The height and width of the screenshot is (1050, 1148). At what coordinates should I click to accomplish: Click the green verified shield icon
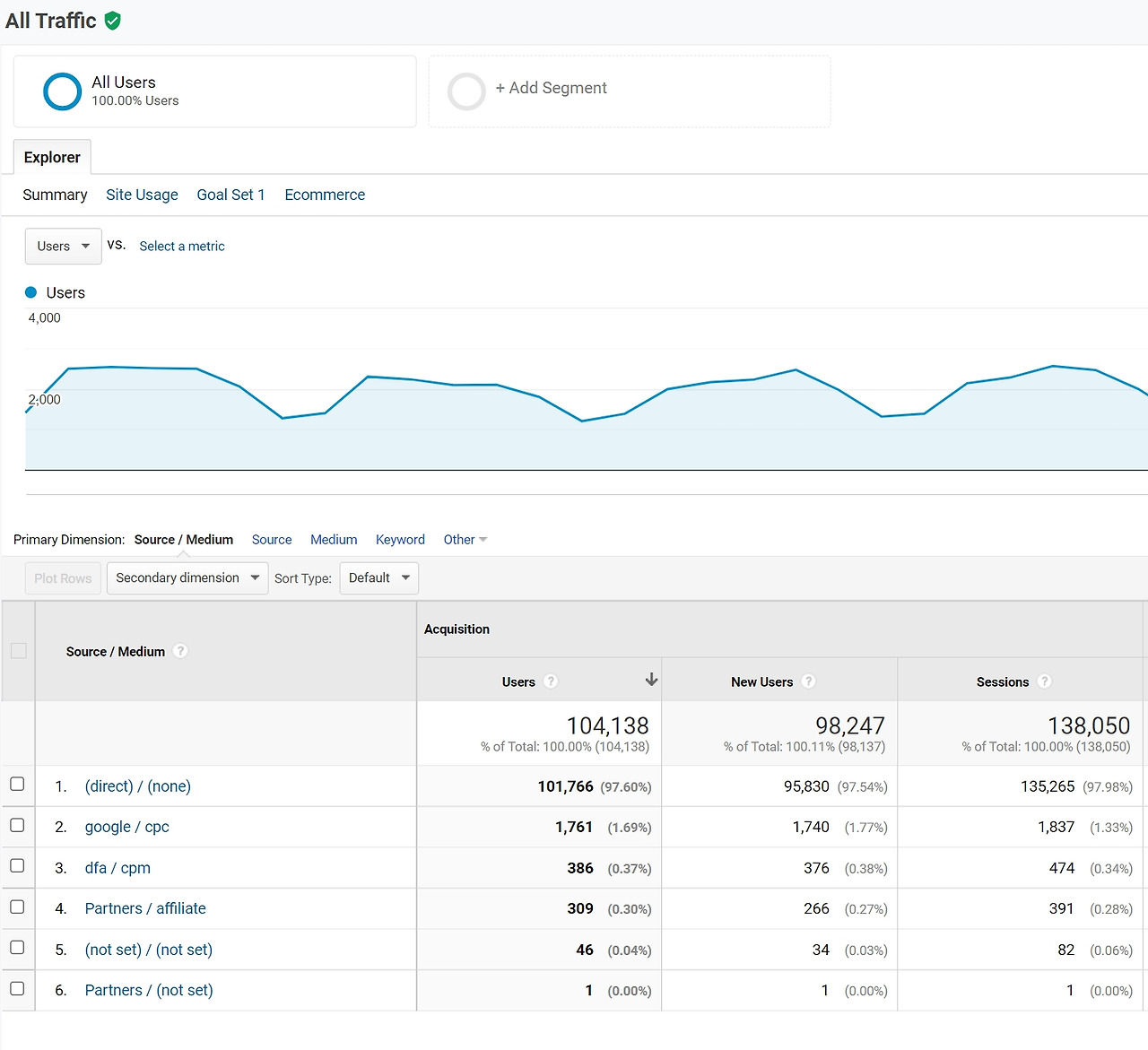click(112, 21)
